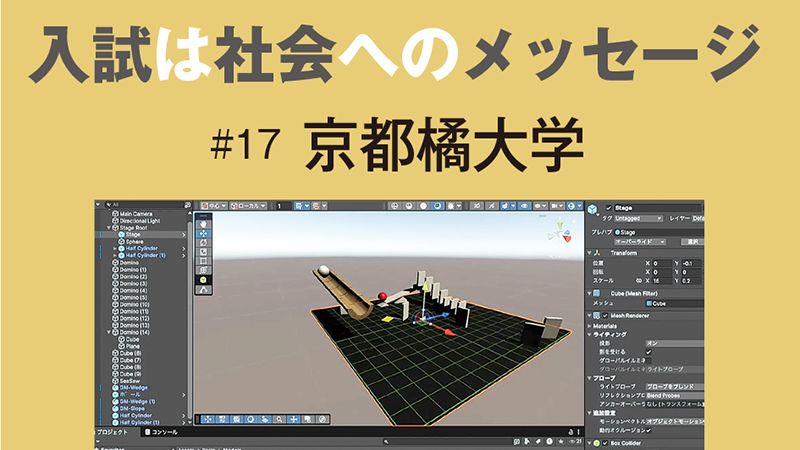Collapse the Domino (14) tree item
This screenshot has width=800, height=450.
(109, 332)
